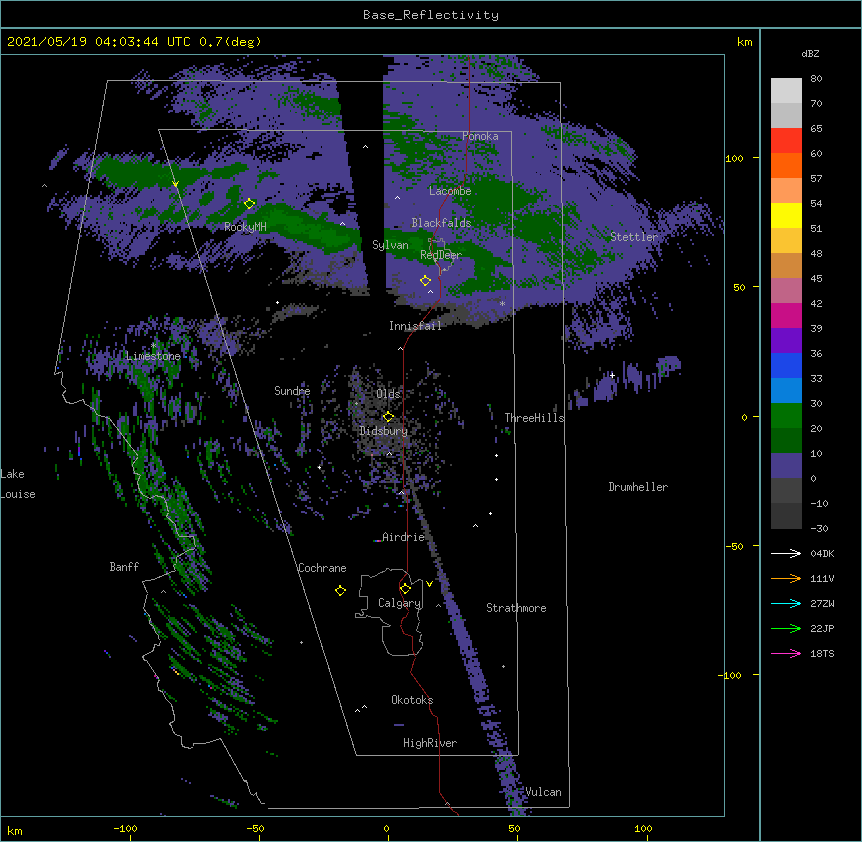Click the yellow marker inside Calgary

click(405, 589)
